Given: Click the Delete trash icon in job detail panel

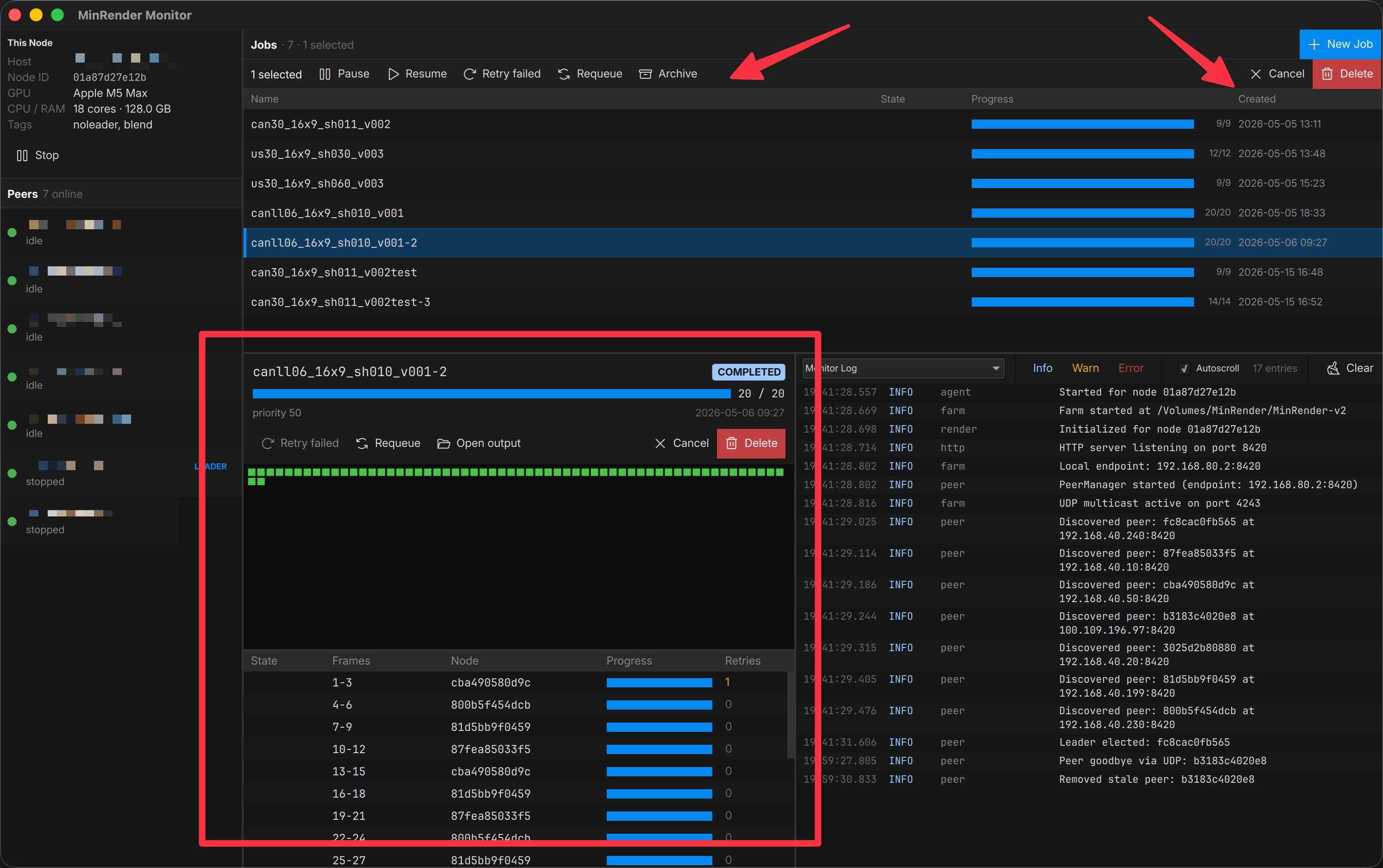Looking at the screenshot, I should click(731, 443).
